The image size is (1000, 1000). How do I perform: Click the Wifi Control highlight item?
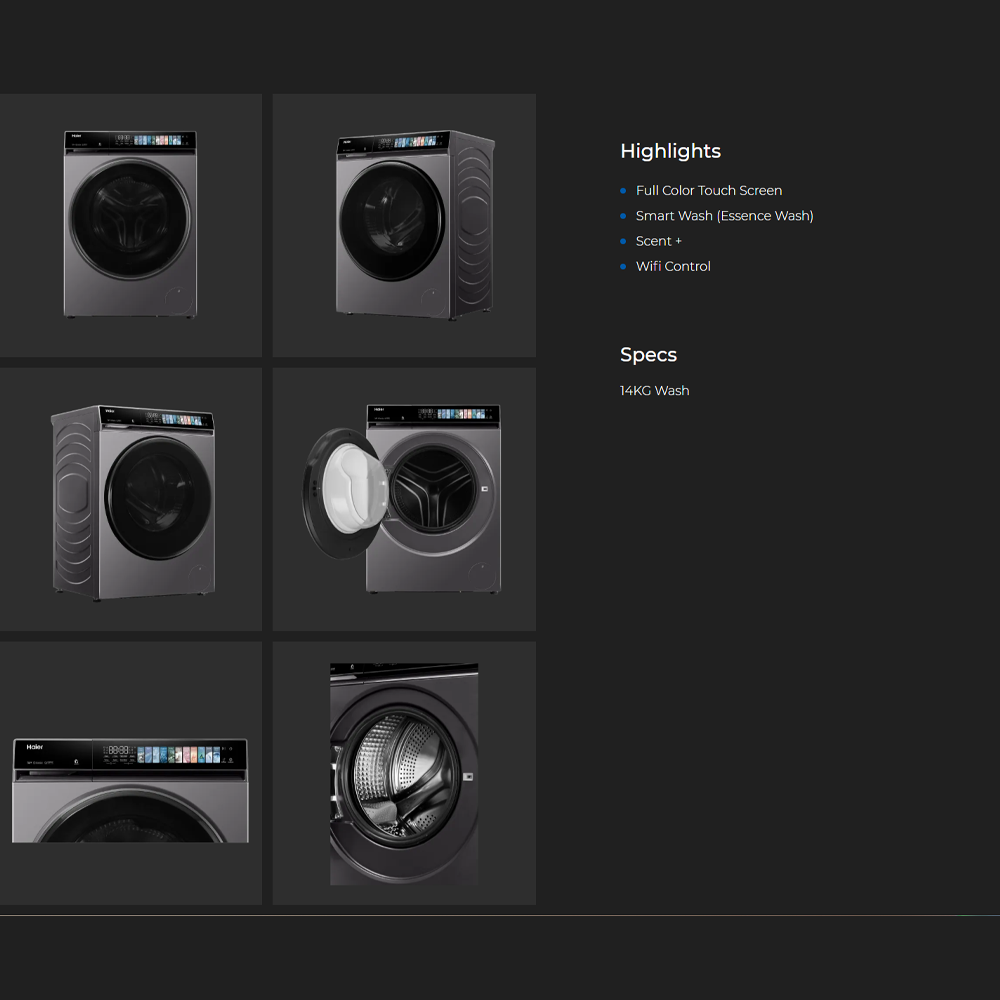(673, 266)
